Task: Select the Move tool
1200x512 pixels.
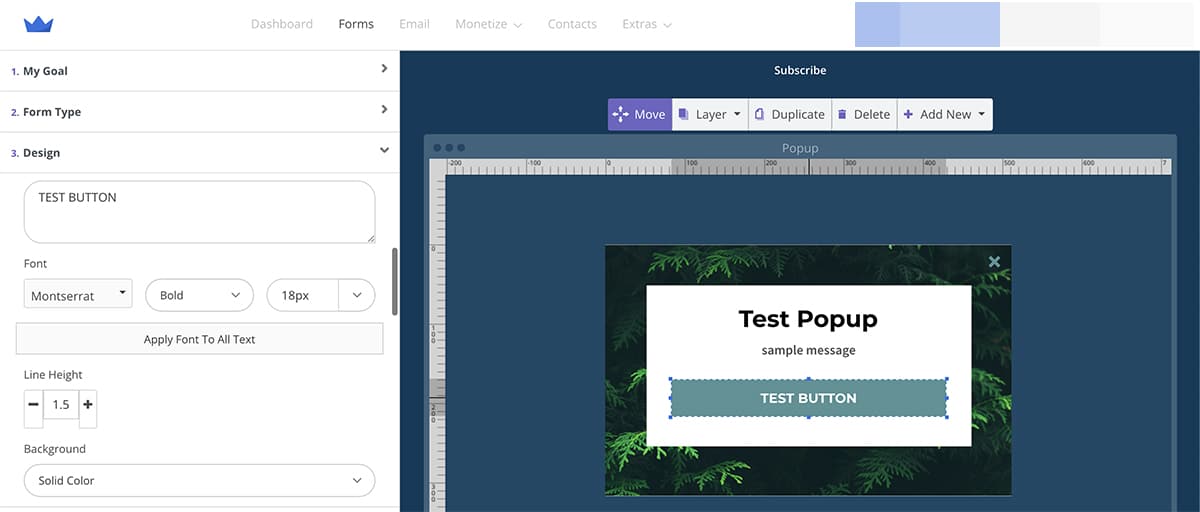Action: (639, 114)
